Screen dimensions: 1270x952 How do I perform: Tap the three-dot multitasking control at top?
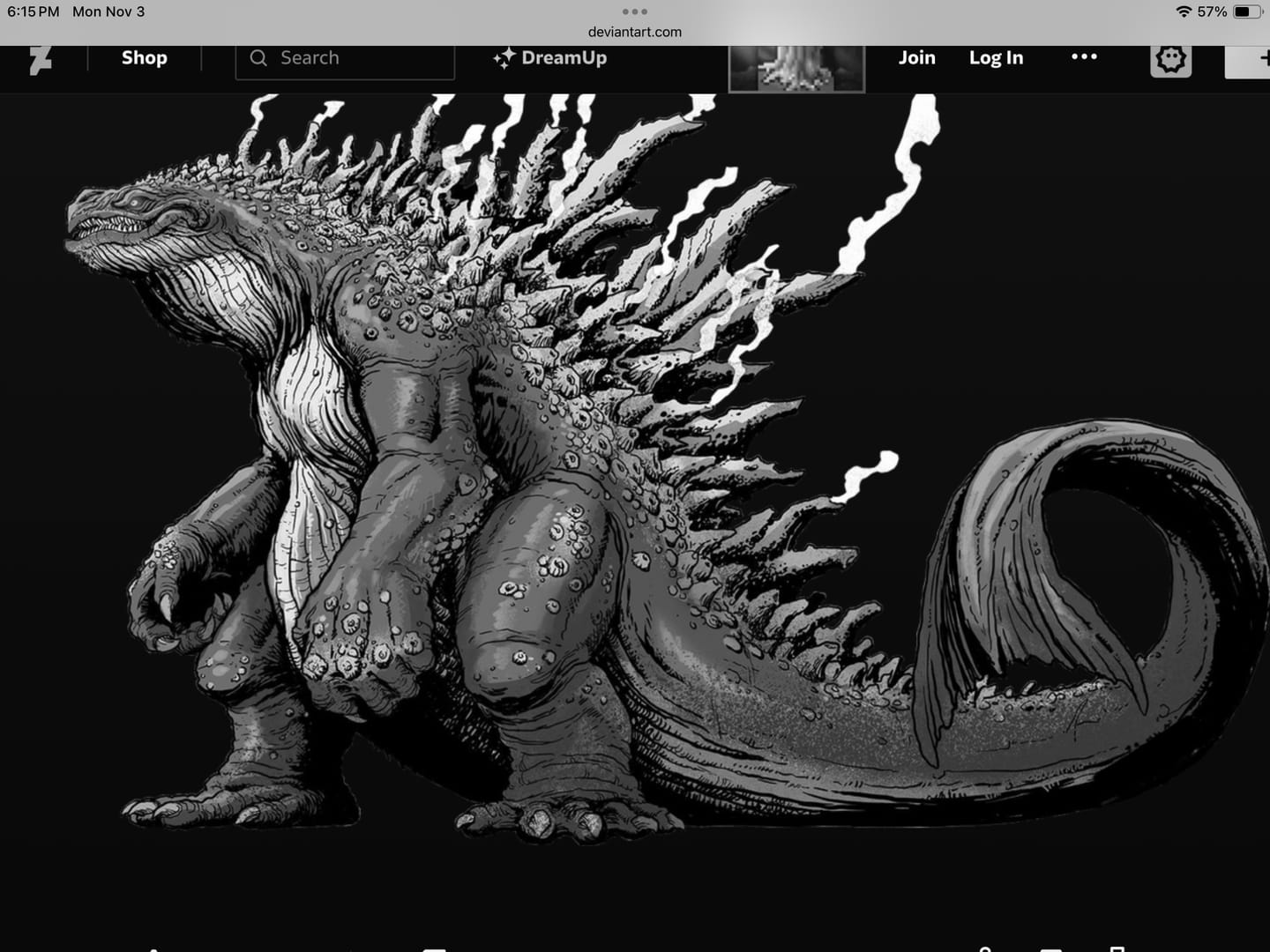tap(635, 11)
